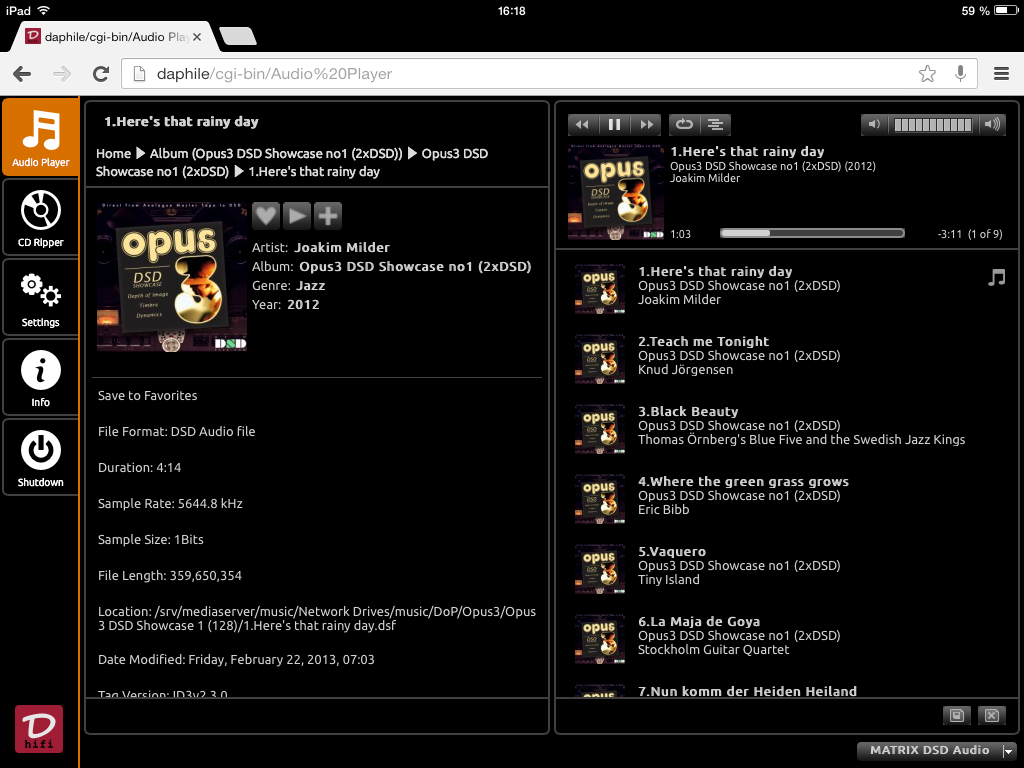1024x768 pixels.
Task: Pause the current playback
Action: point(615,125)
